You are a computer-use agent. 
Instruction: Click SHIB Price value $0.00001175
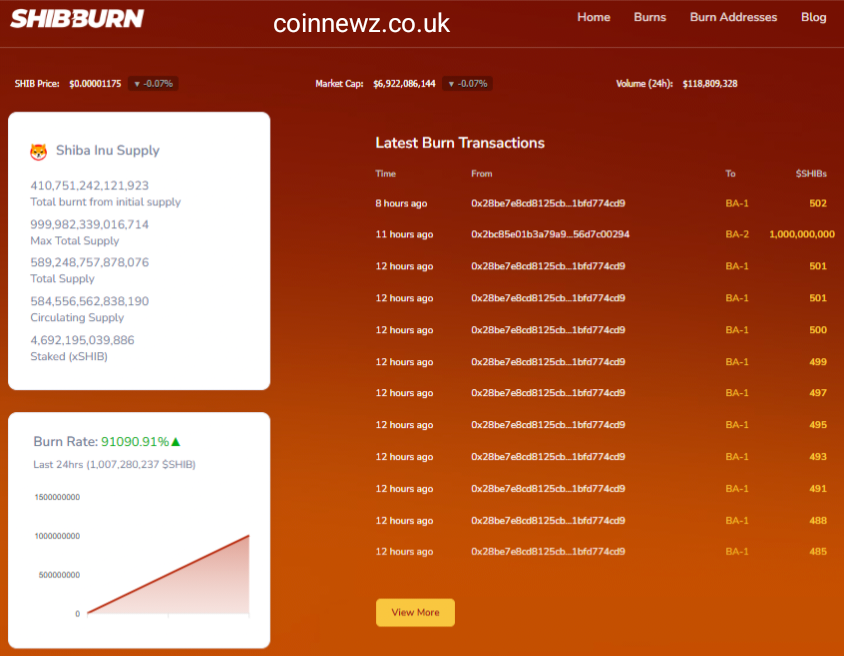95,84
